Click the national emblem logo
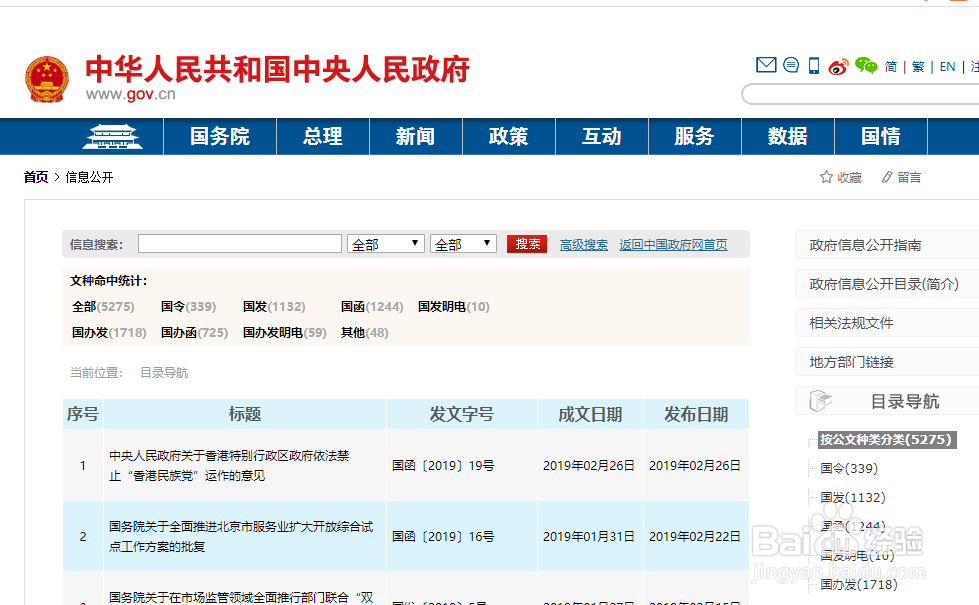 (46, 79)
